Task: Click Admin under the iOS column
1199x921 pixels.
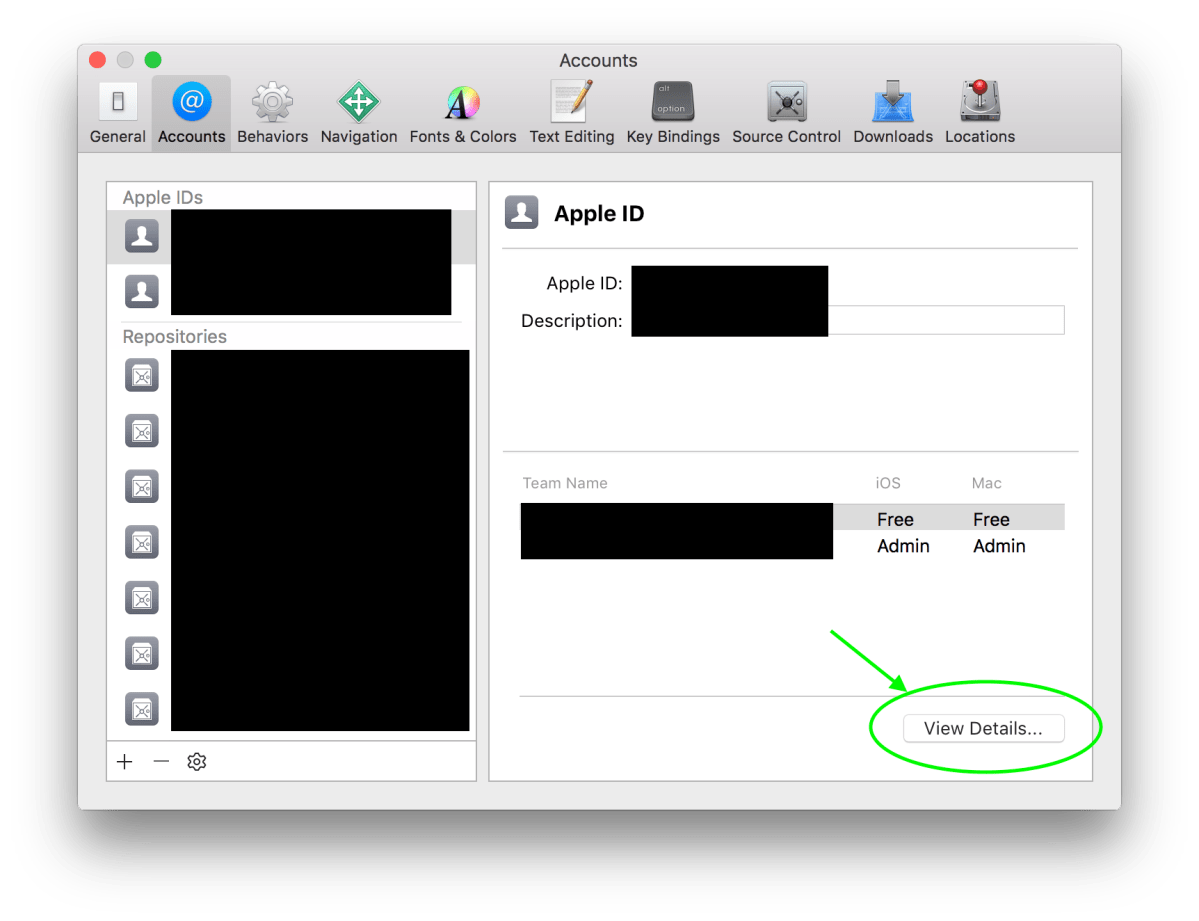Action: [x=903, y=546]
